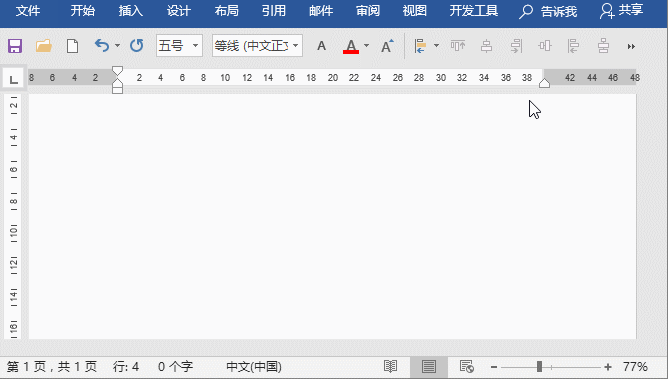Show more toolbar commands
Viewport: 668px width, 379px height.
pyautogui.click(x=631, y=46)
